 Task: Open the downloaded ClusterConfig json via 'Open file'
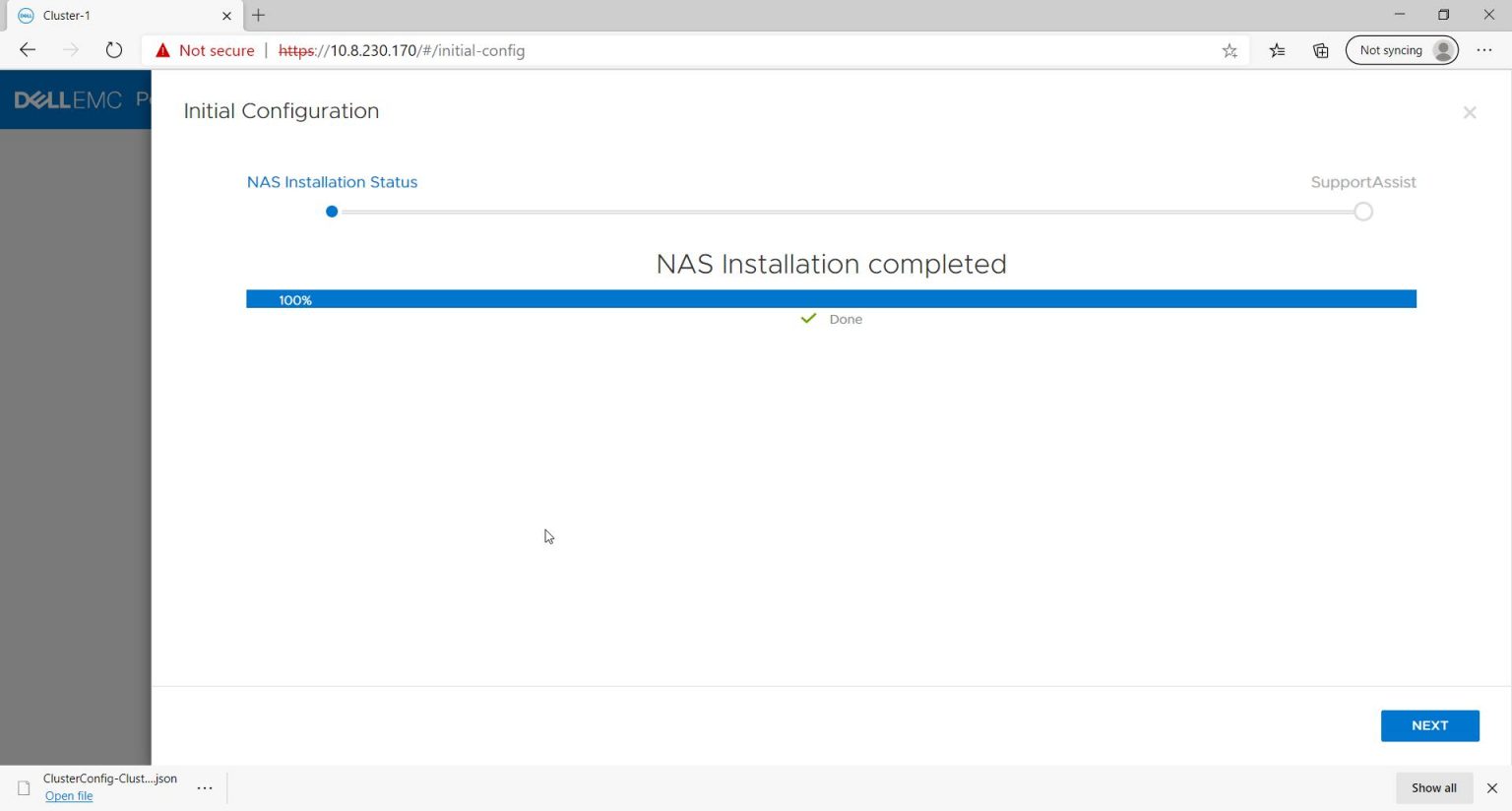tap(69, 795)
